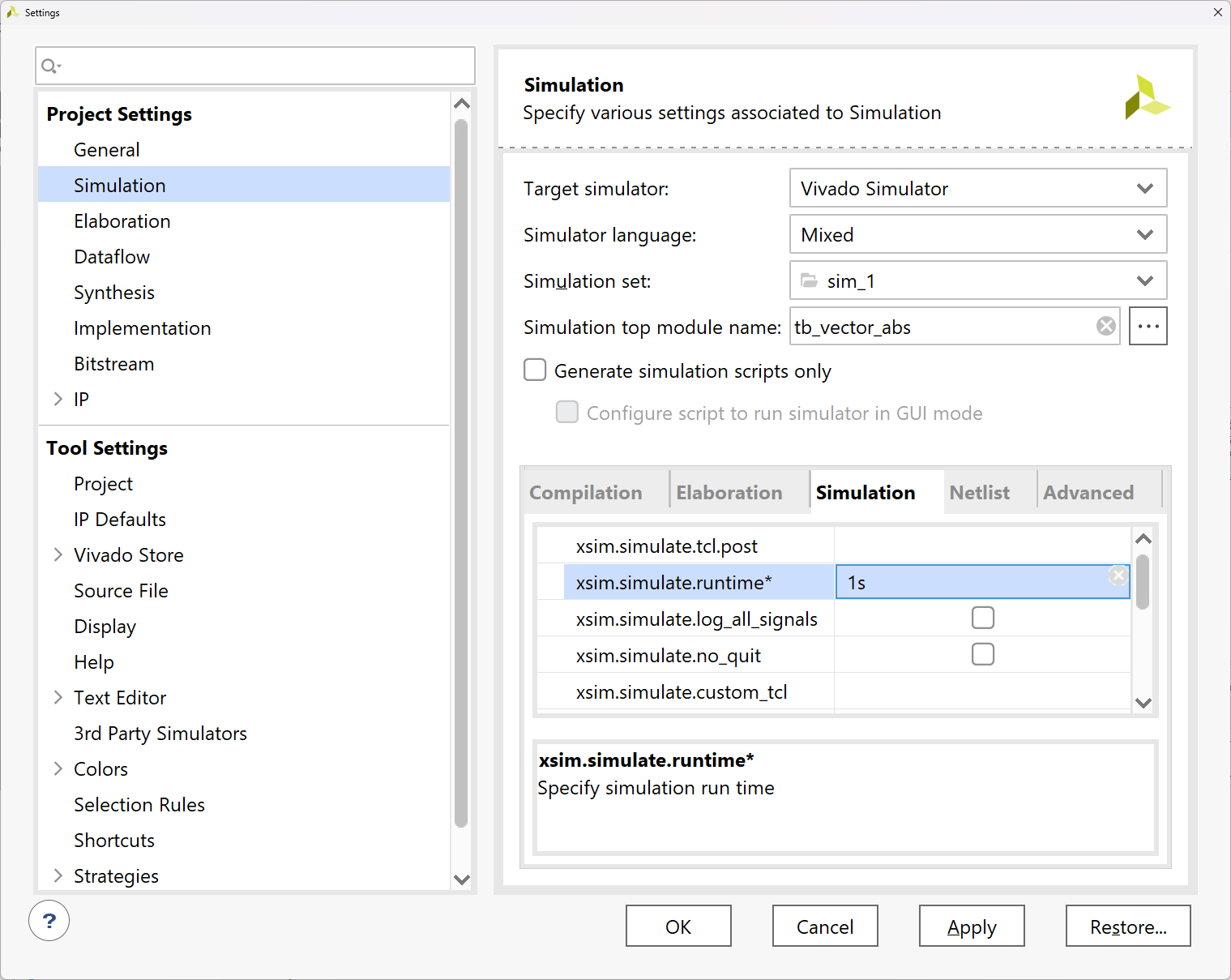Expand the Vivado Store tree item
This screenshot has height=980, width=1231.
(x=58, y=555)
